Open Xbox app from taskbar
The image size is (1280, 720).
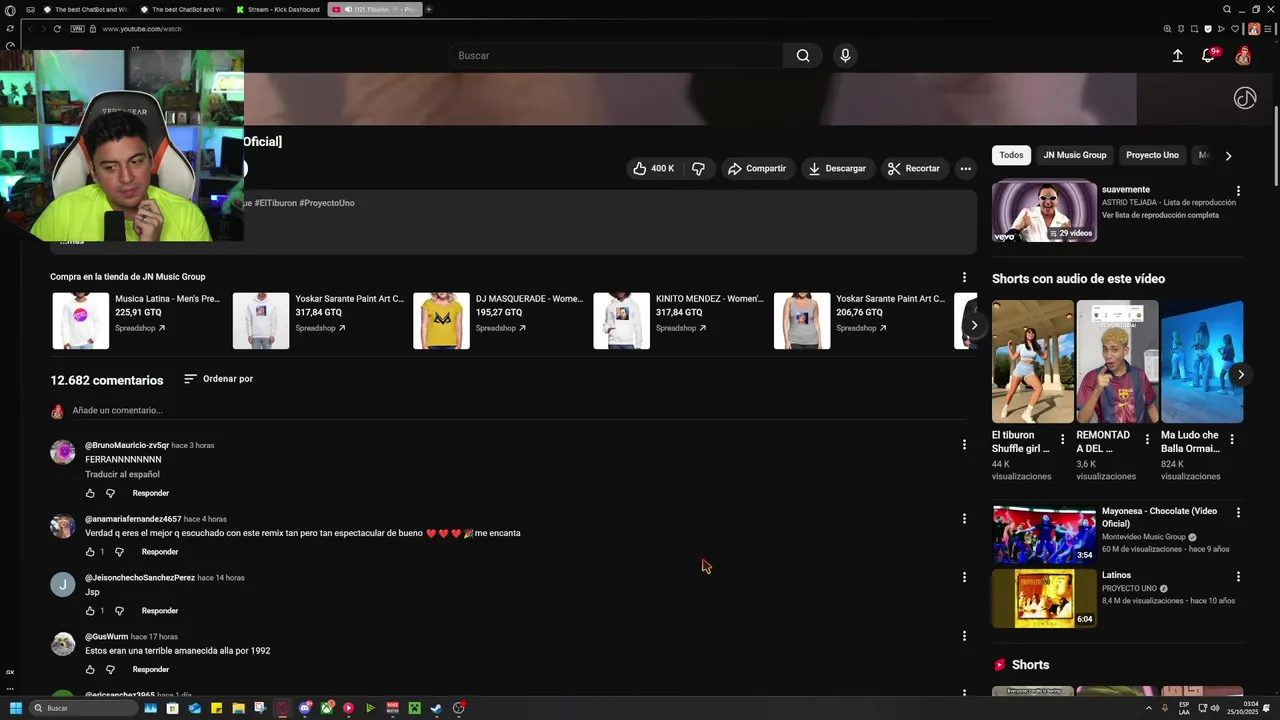click(326, 708)
